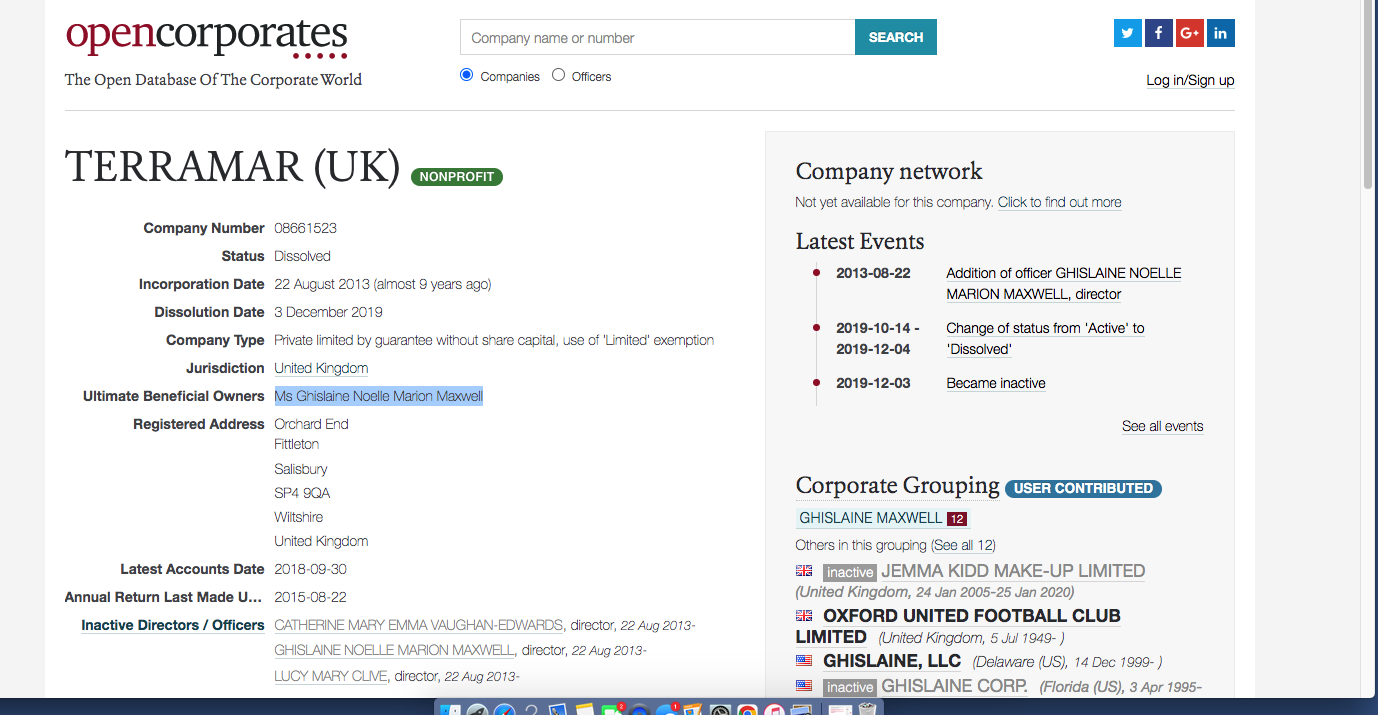Open the 'Change of status' event link

point(1045,338)
